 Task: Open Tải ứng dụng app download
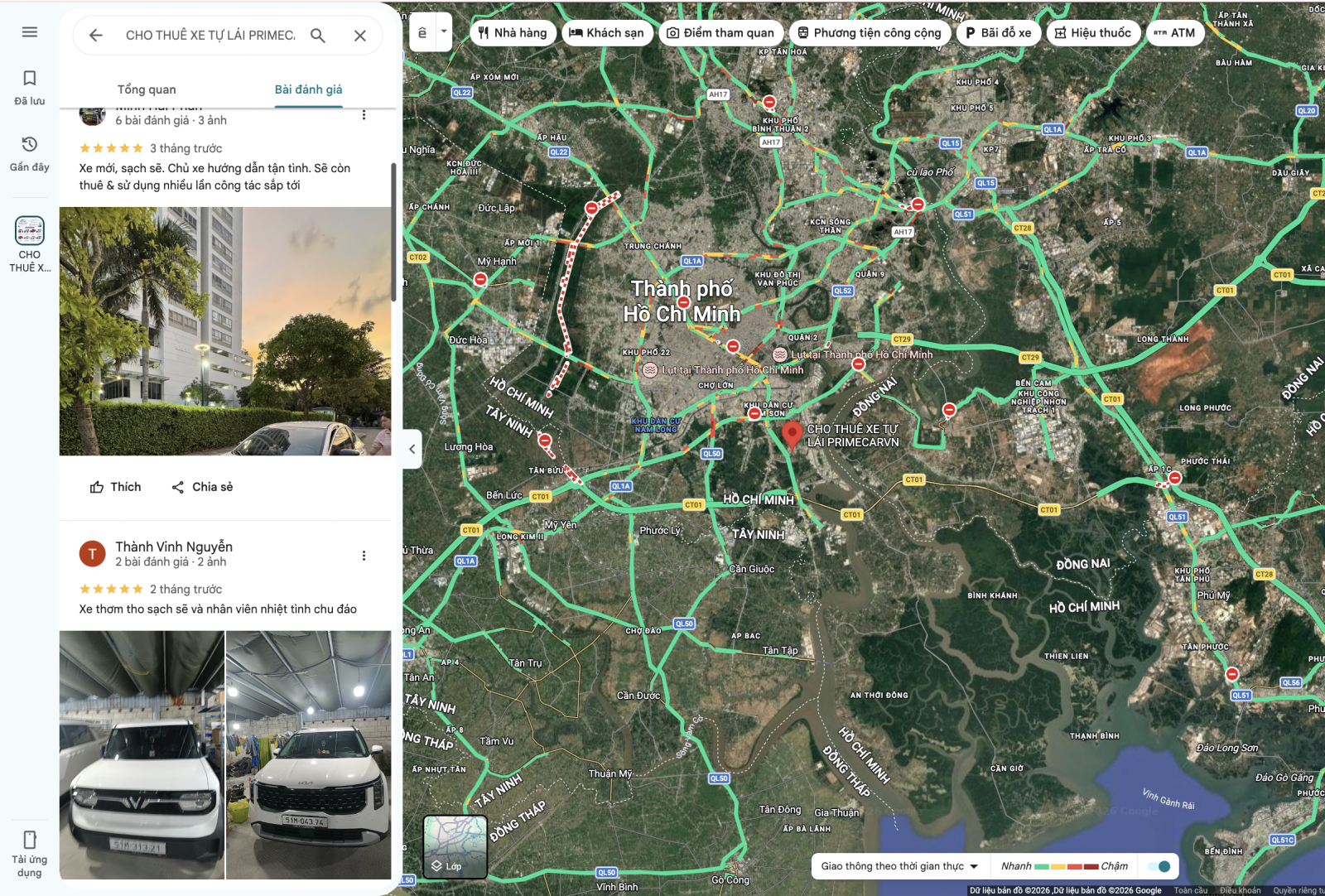coord(30,854)
